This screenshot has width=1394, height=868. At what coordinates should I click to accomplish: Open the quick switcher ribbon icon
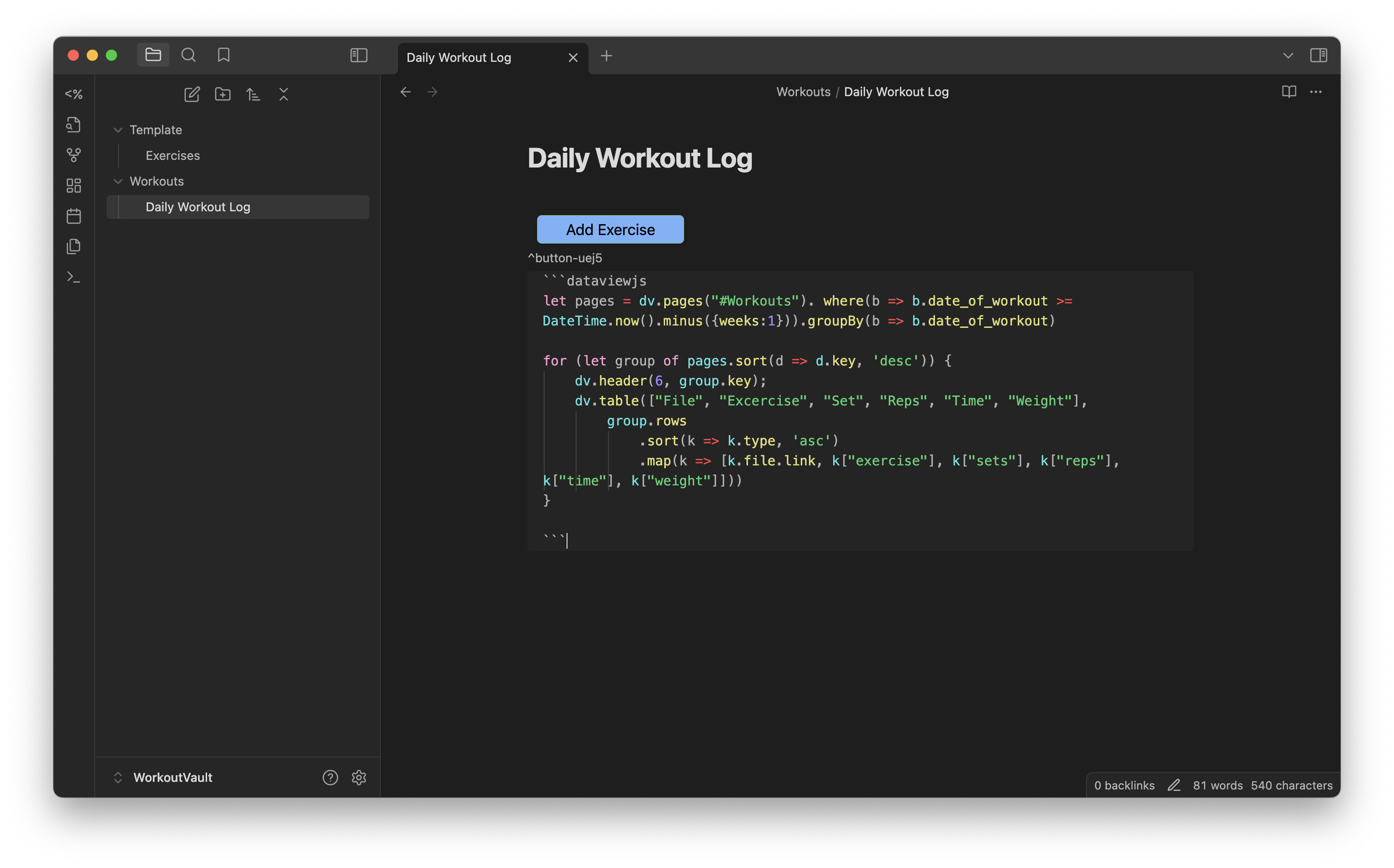click(73, 125)
